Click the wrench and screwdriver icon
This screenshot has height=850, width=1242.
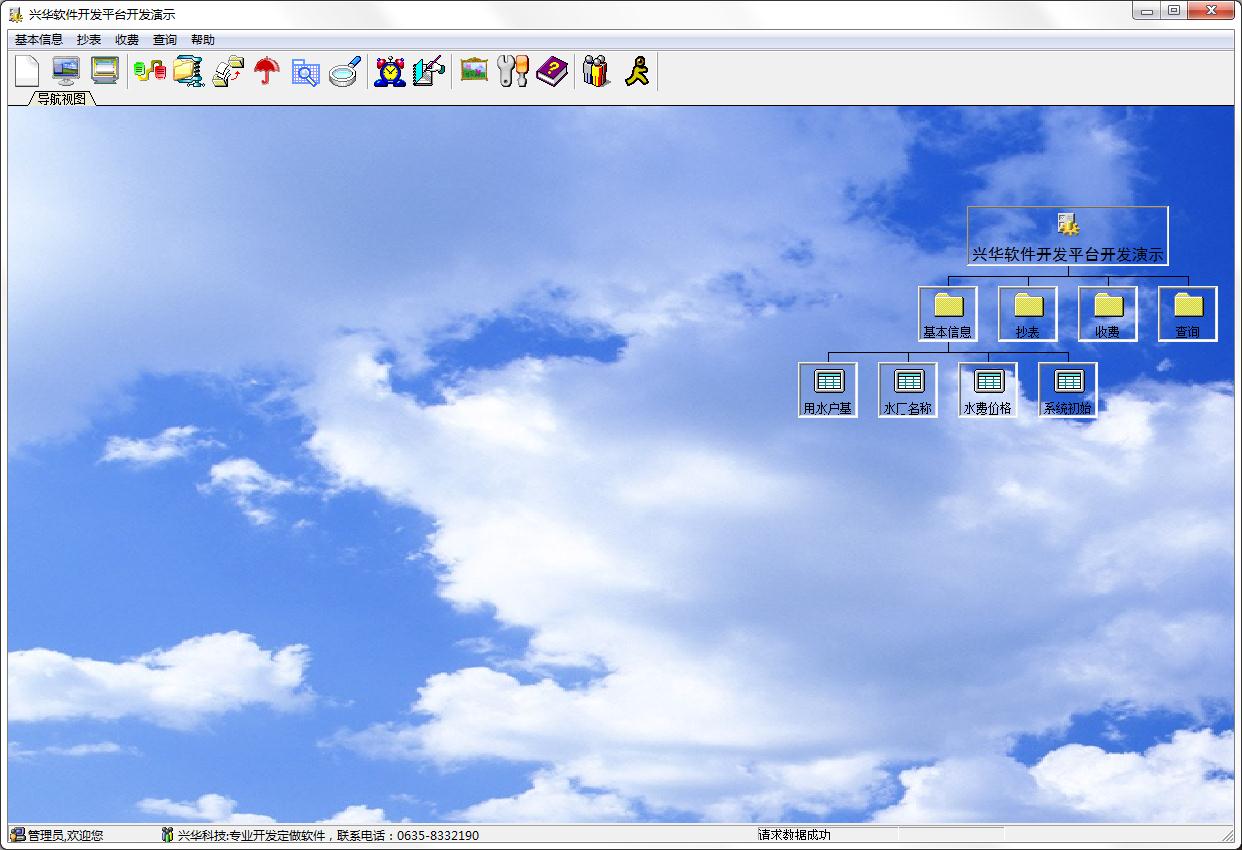pos(513,71)
